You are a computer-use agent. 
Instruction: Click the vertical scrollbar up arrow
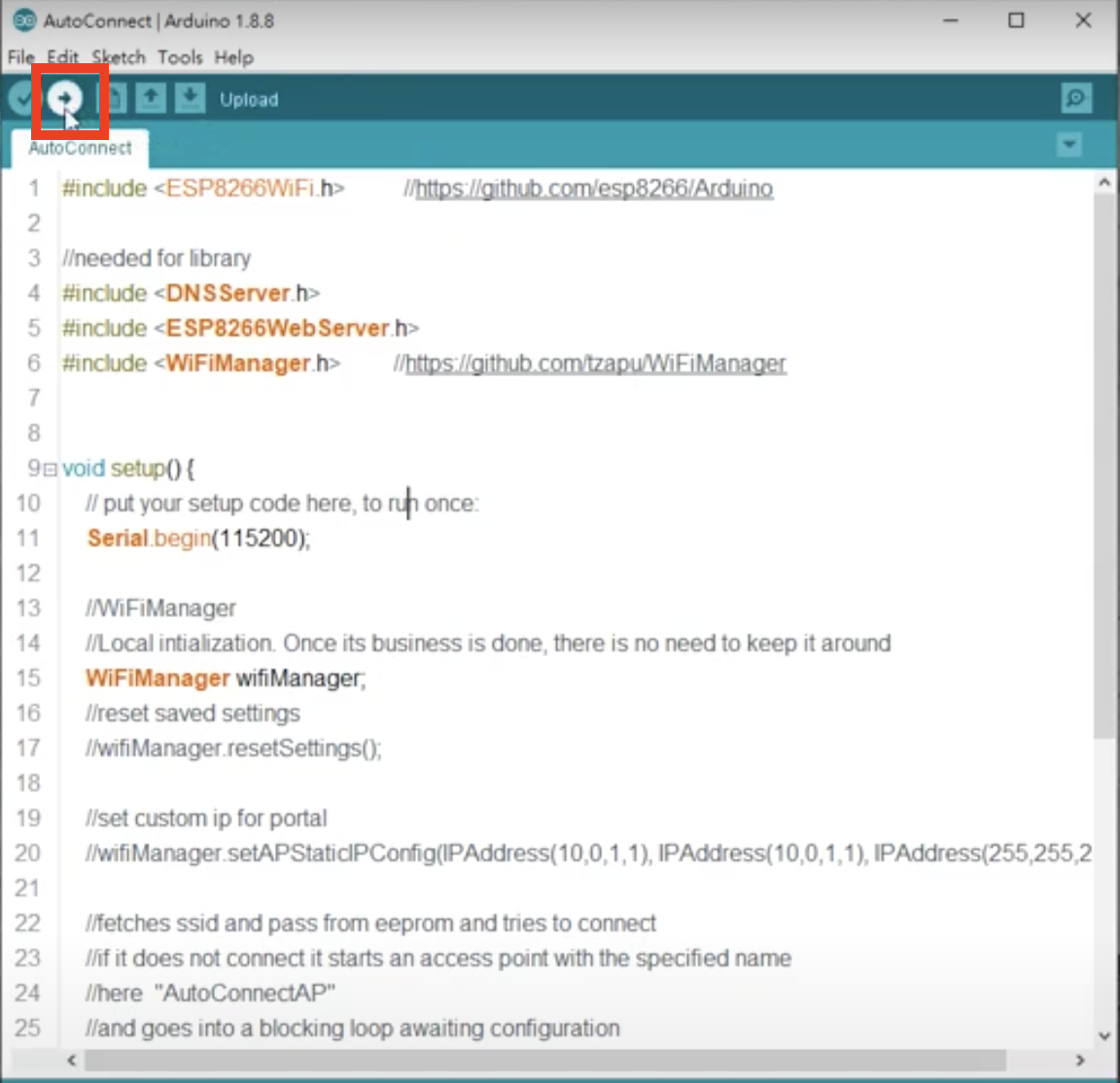[x=1104, y=183]
